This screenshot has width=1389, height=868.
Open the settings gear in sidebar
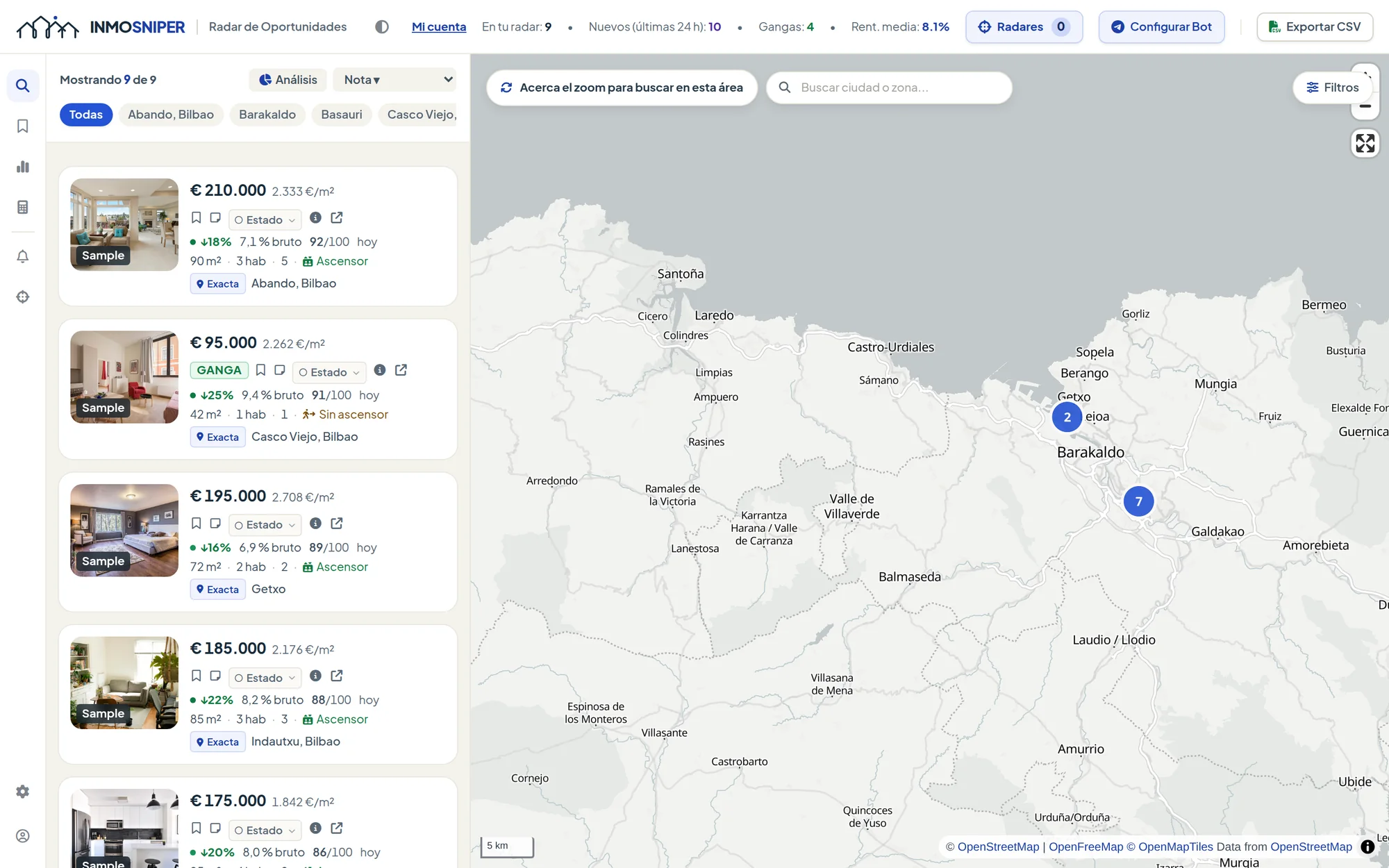(x=23, y=792)
